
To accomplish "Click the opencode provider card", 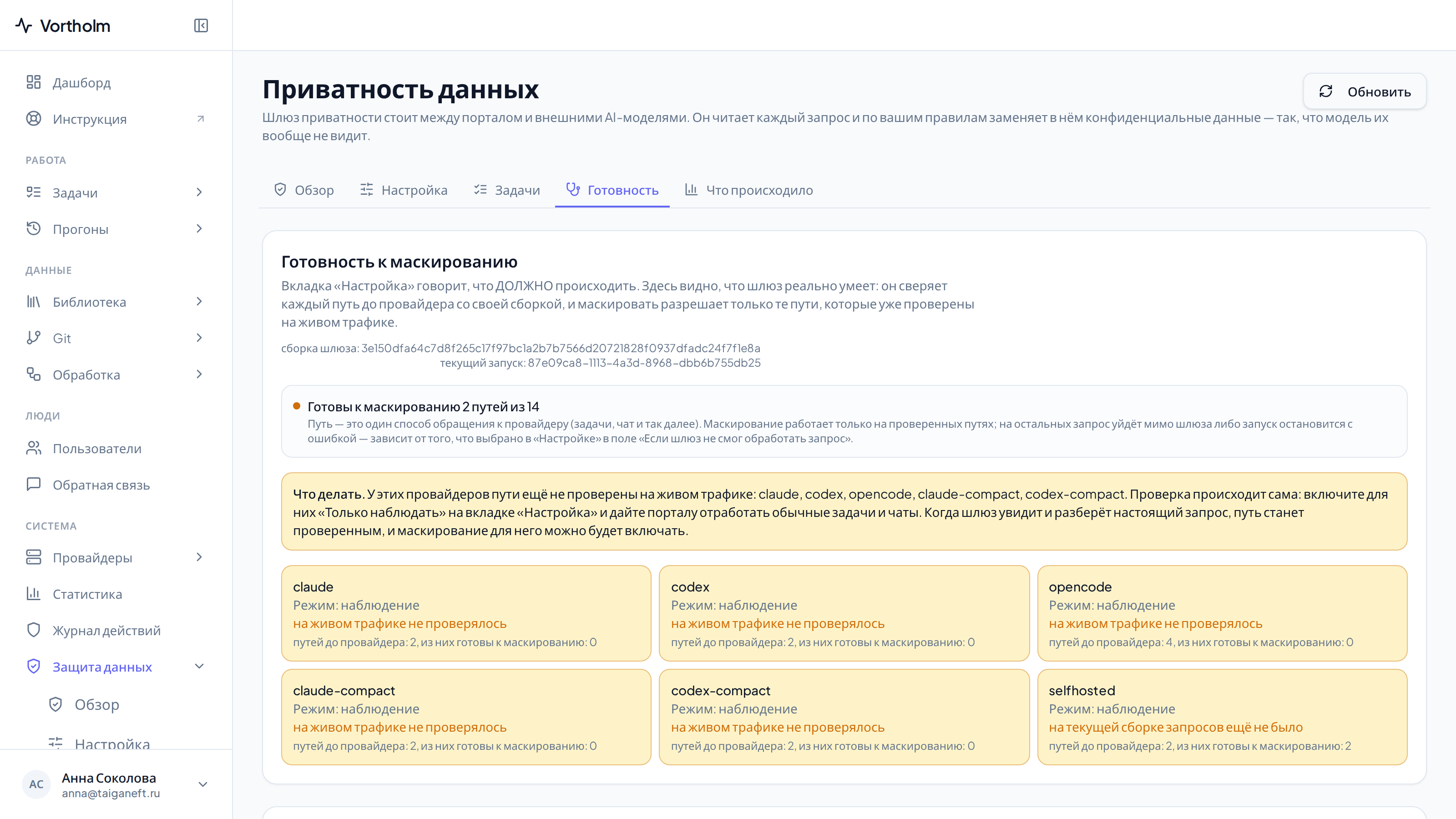I will point(1222,613).
